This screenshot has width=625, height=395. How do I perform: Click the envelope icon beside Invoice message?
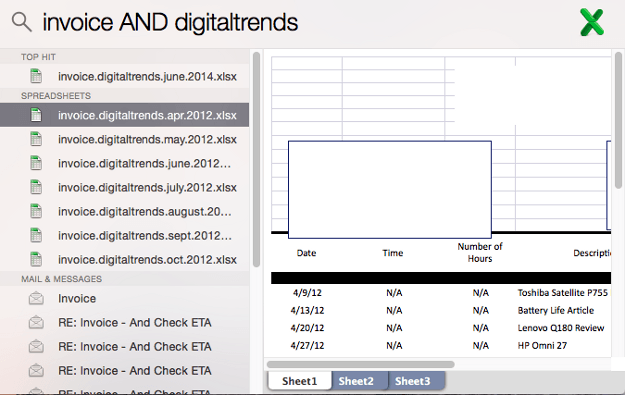point(36,298)
